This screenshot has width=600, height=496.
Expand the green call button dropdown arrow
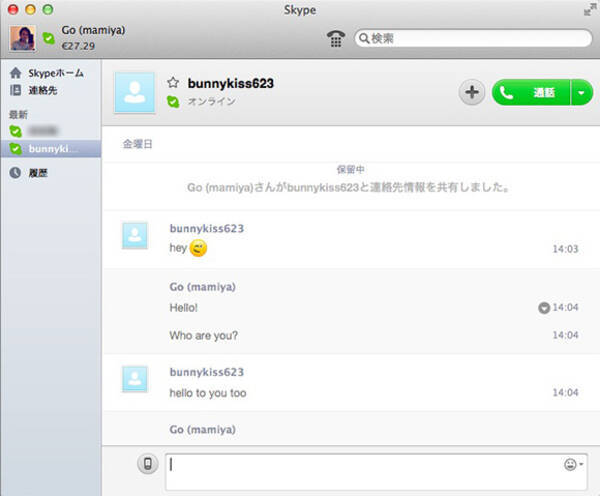(582, 93)
